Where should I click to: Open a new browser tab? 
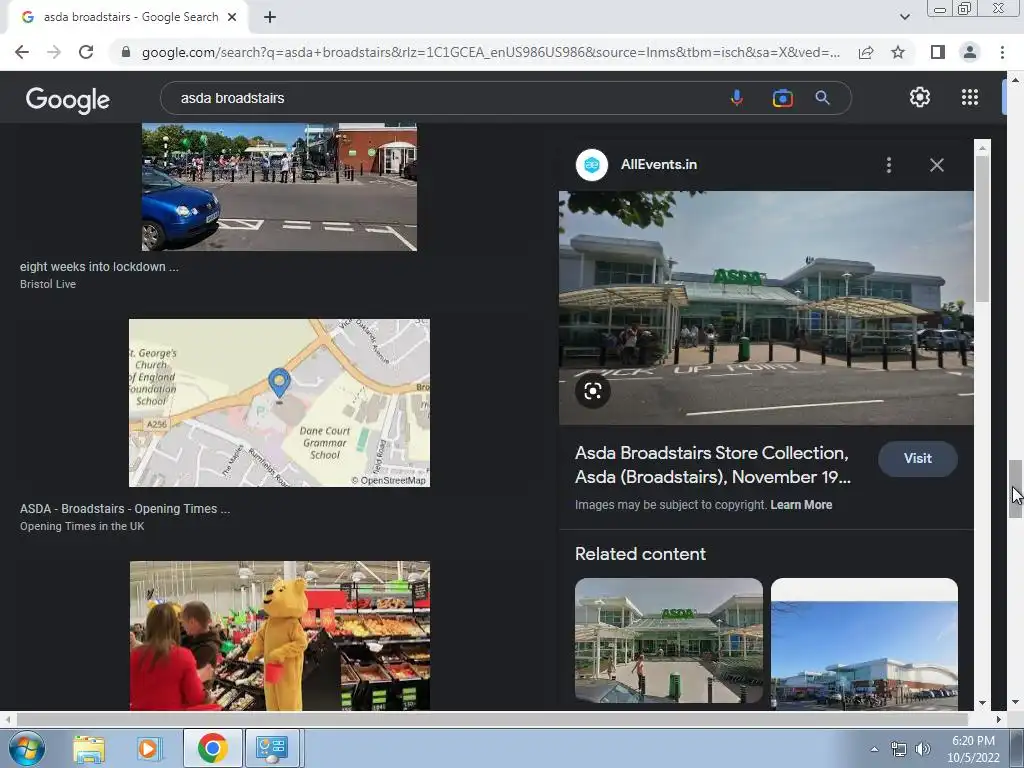(x=270, y=18)
